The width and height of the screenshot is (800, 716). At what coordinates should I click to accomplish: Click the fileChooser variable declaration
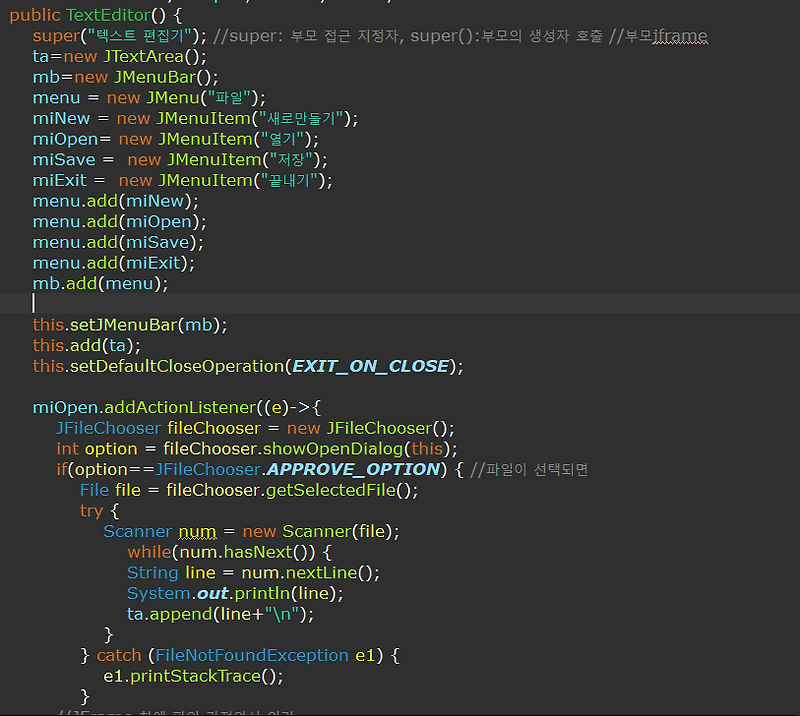[x=214, y=428]
